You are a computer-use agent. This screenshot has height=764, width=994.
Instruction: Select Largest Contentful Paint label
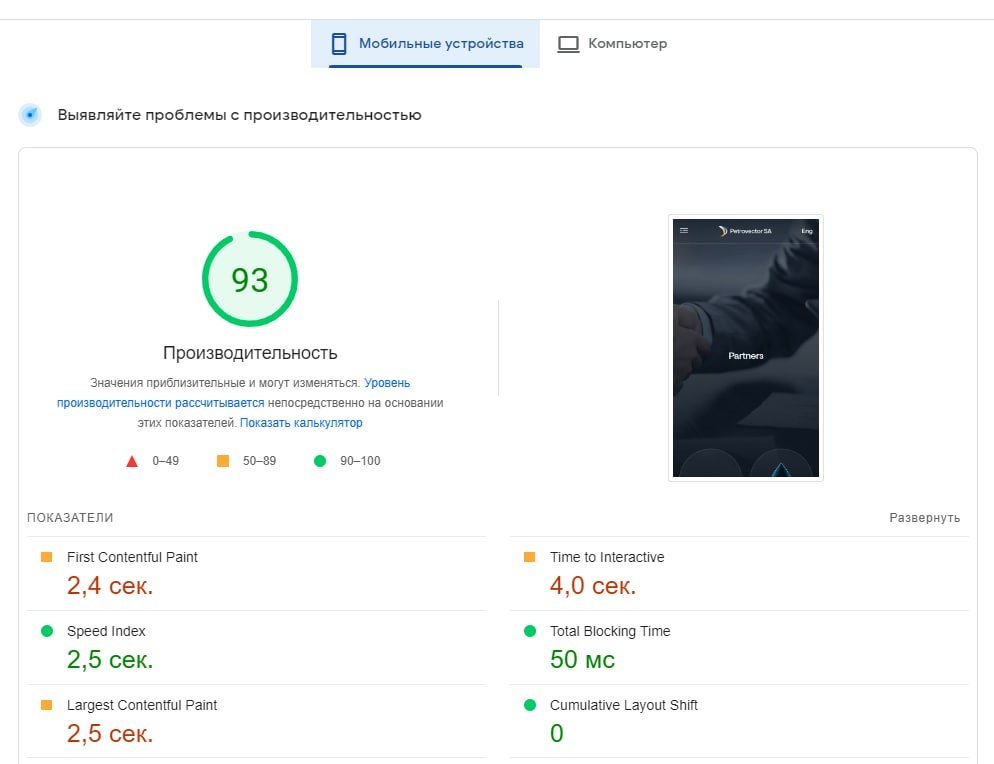coord(142,705)
